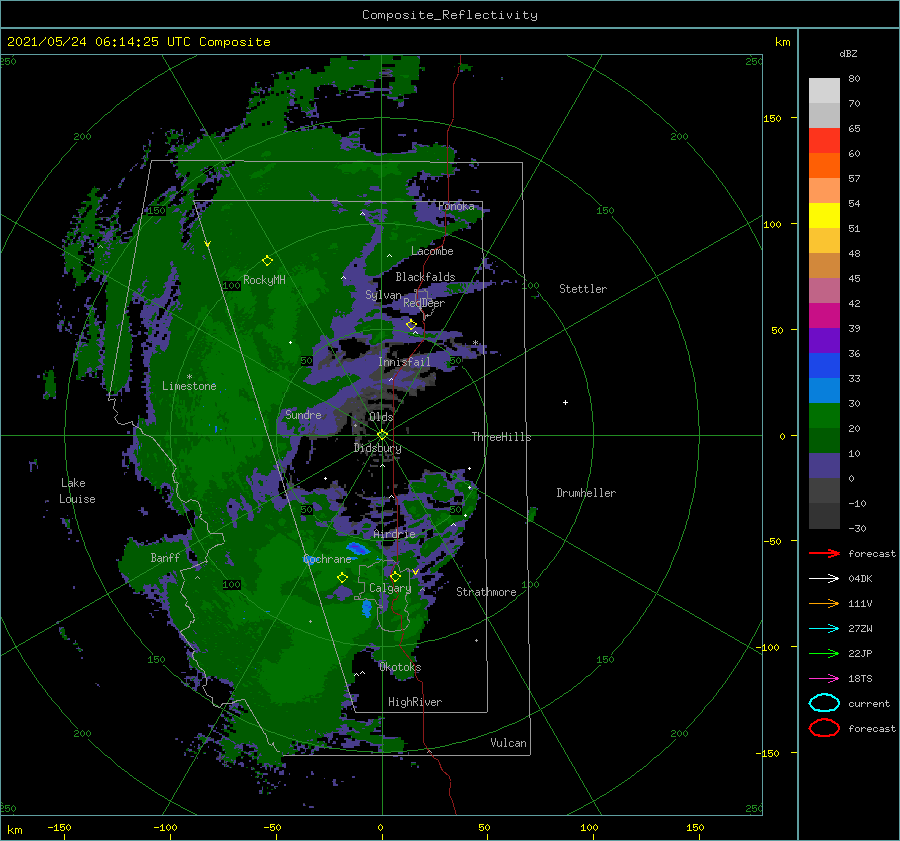Click the Banff label
The height and width of the screenshot is (841, 900).
(x=165, y=558)
